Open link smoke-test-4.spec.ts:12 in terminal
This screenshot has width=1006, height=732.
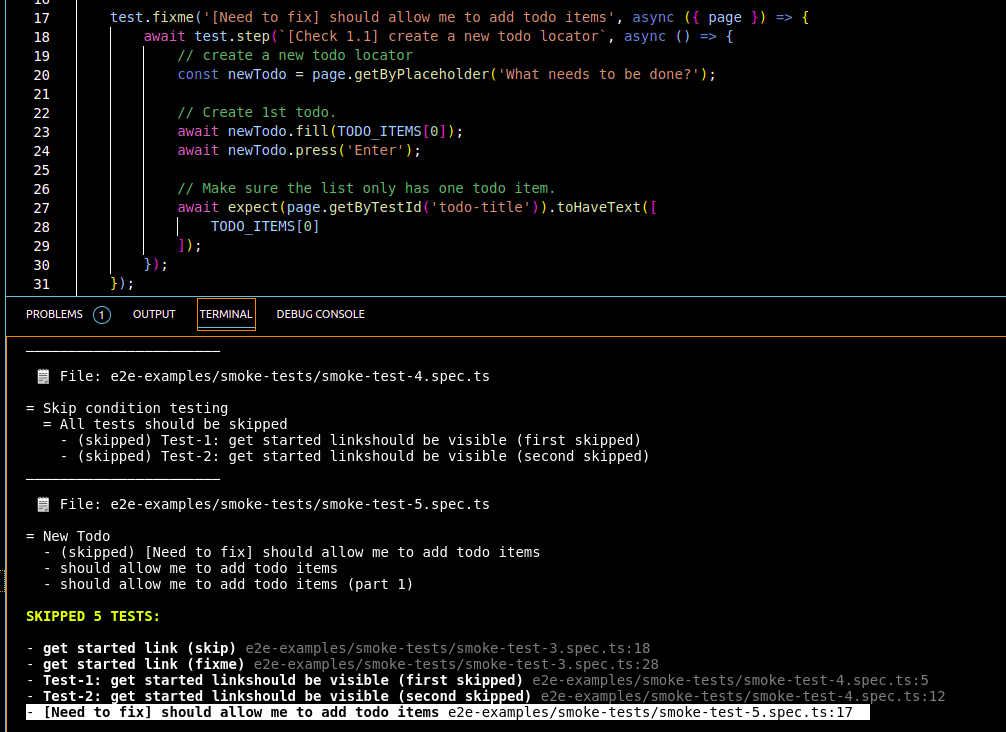click(743, 697)
